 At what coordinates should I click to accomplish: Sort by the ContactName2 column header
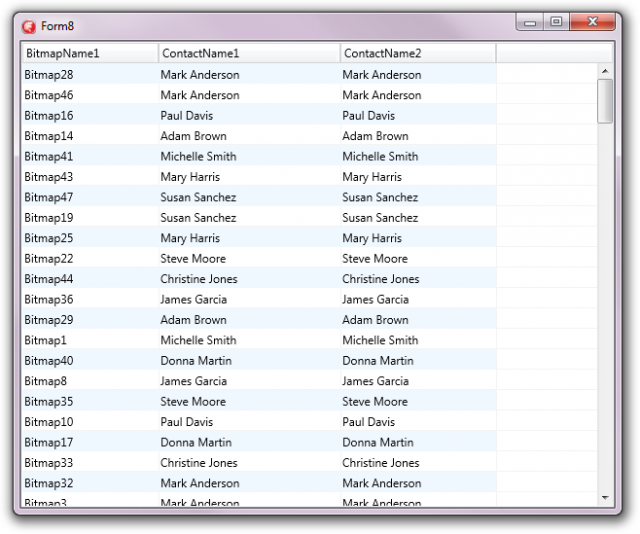(418, 53)
